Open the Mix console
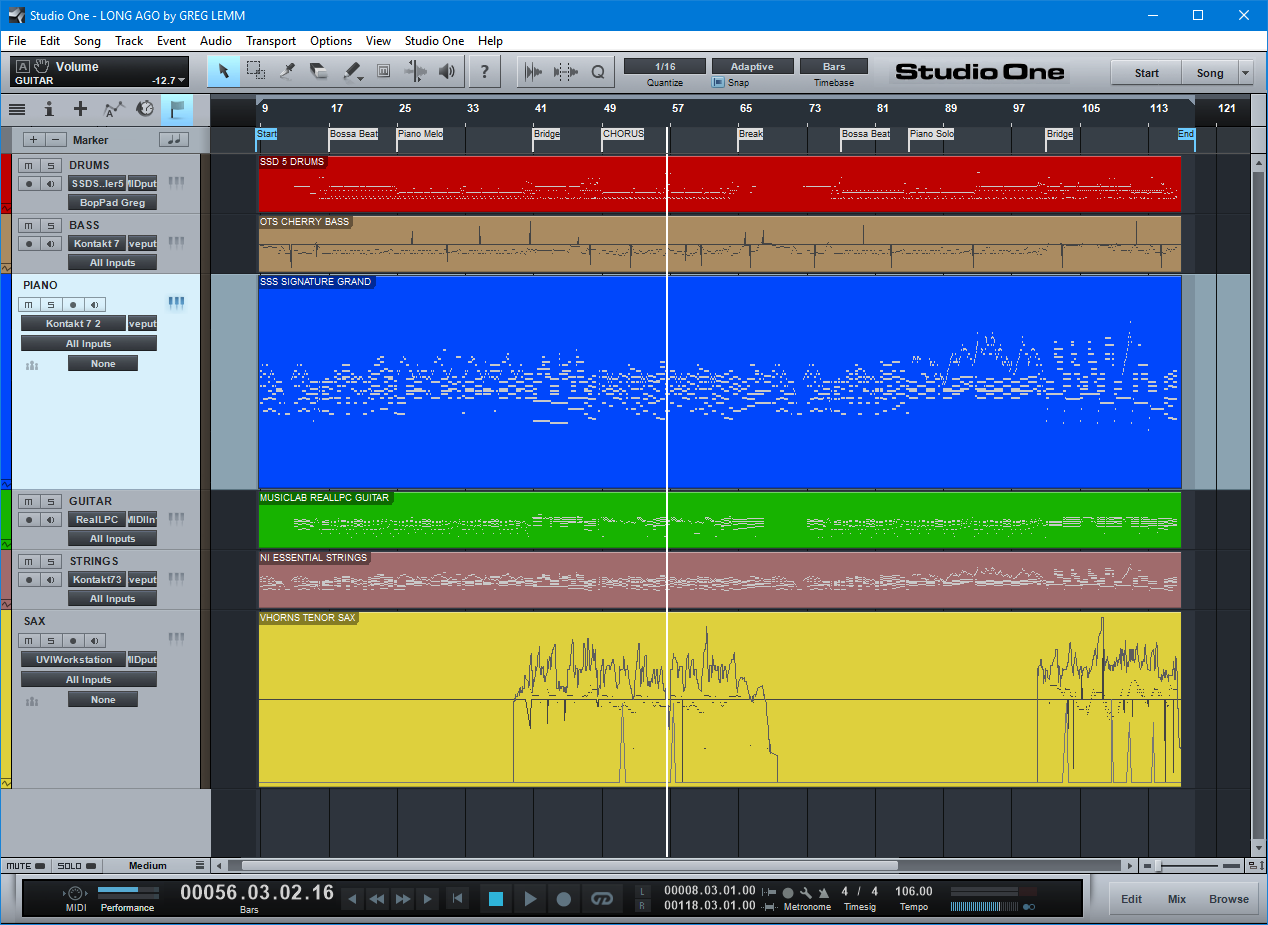 click(1177, 899)
